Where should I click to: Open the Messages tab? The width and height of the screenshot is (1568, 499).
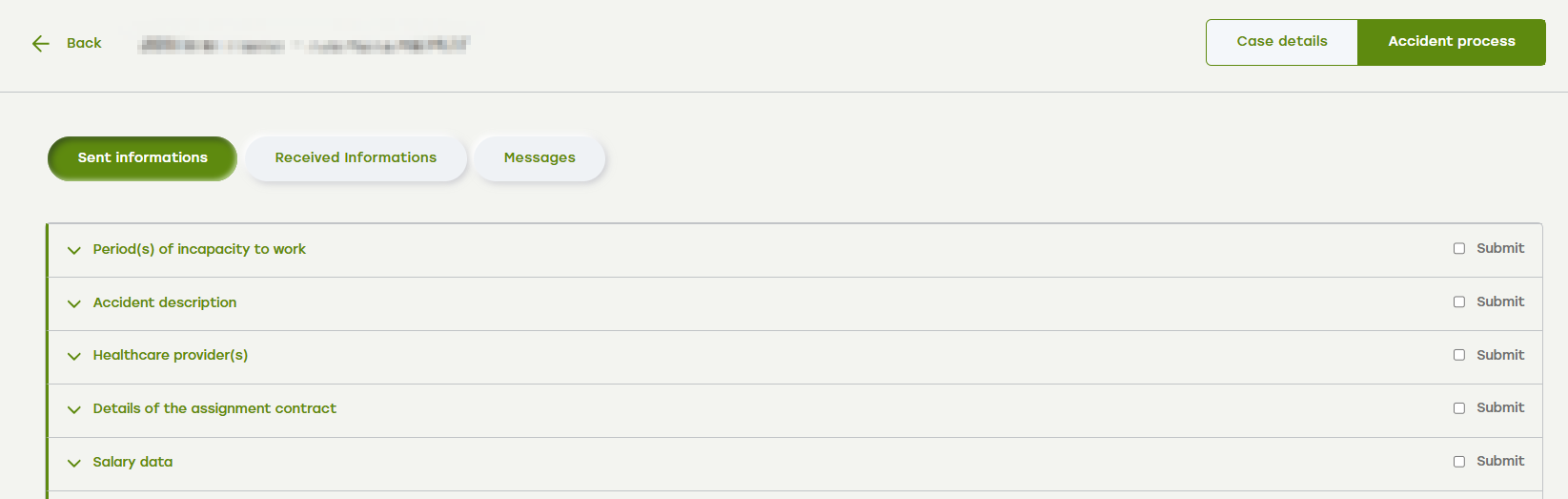pyautogui.click(x=540, y=157)
